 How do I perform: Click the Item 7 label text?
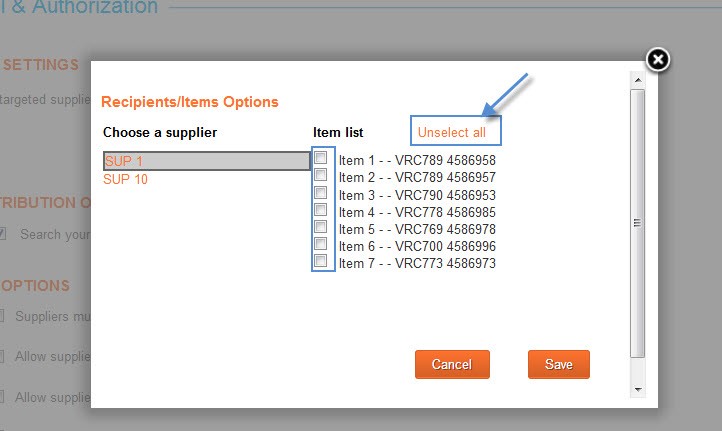click(x=417, y=264)
